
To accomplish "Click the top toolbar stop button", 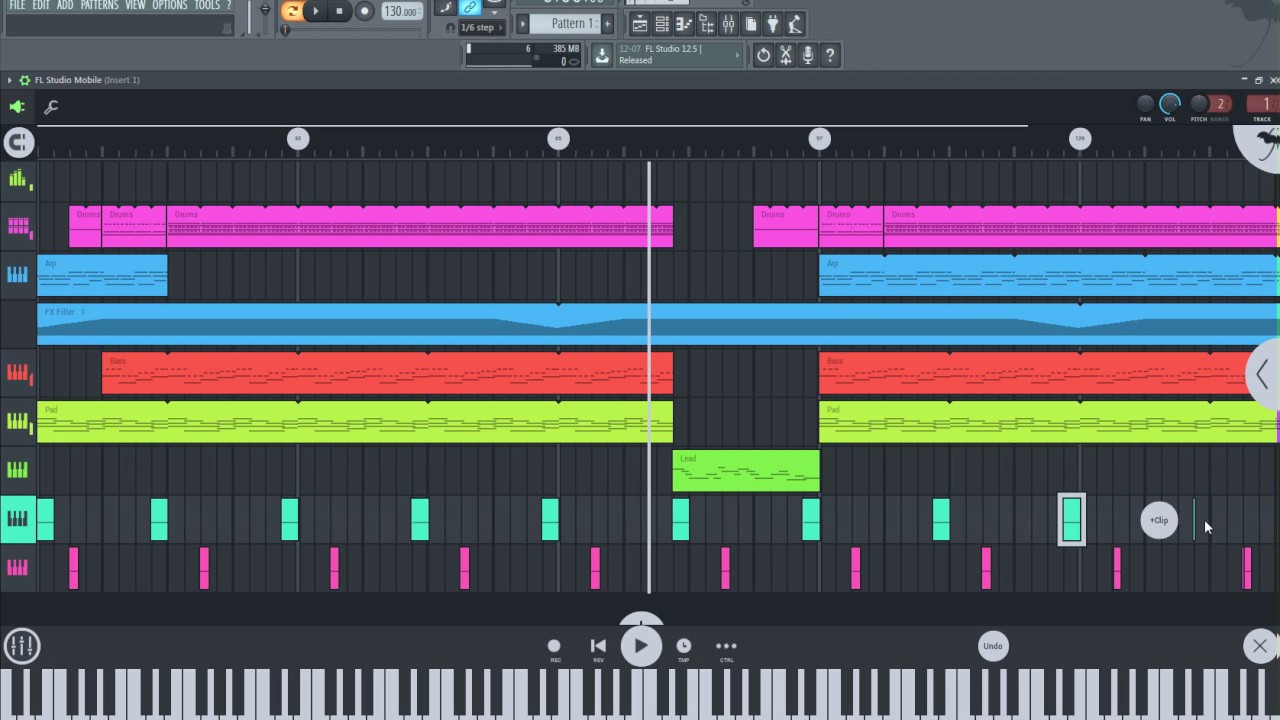I will [340, 11].
